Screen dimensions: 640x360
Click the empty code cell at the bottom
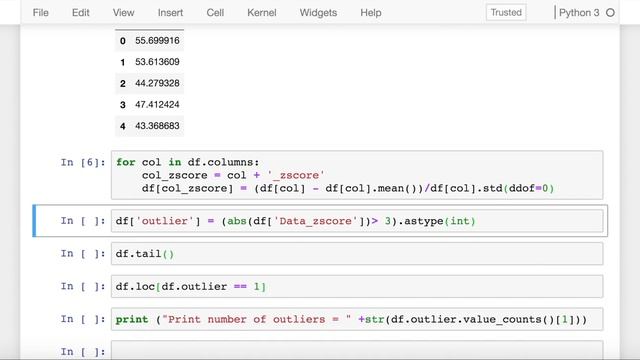[357, 350]
